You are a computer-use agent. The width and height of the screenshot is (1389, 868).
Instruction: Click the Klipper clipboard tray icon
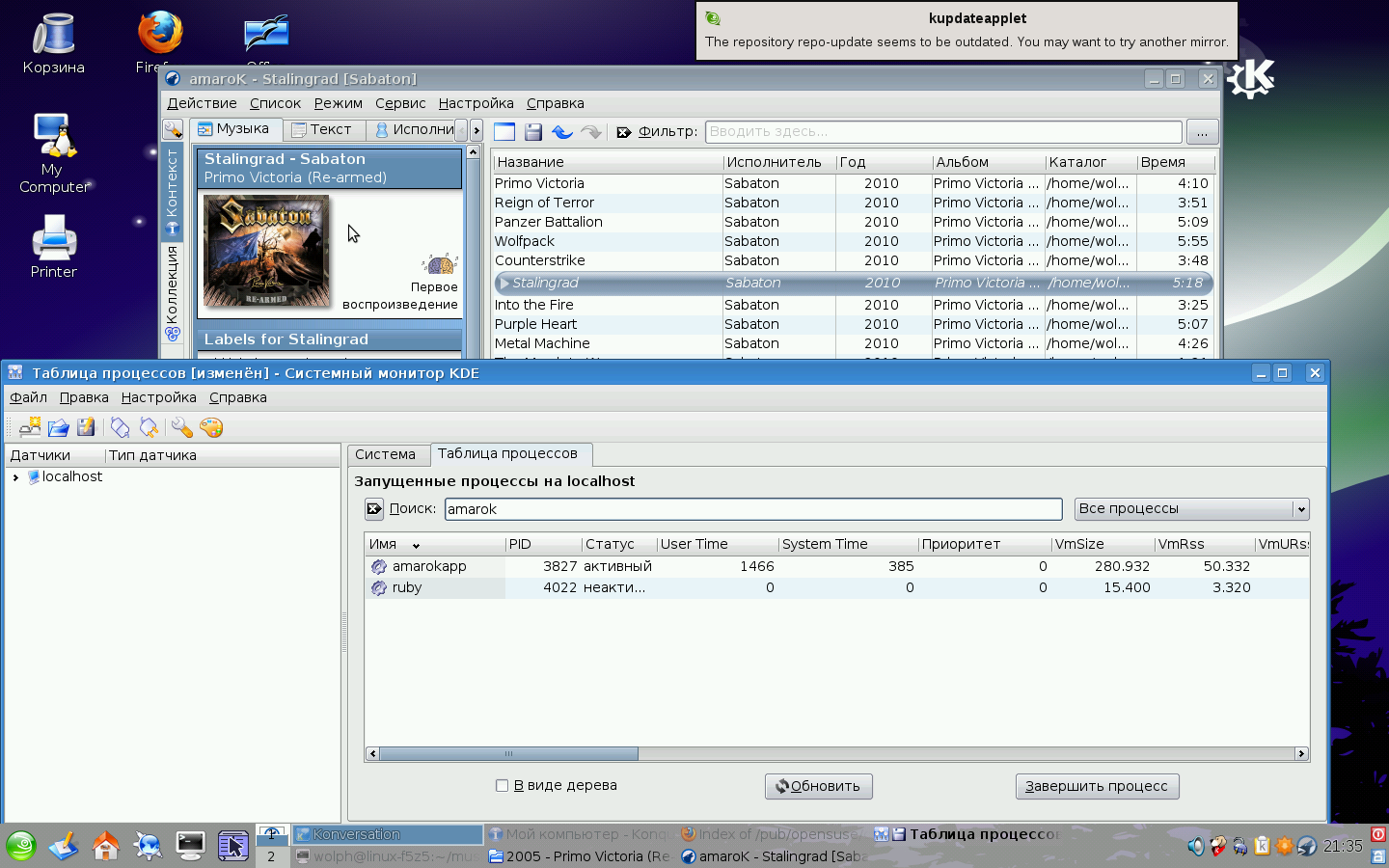pyautogui.click(x=1262, y=847)
